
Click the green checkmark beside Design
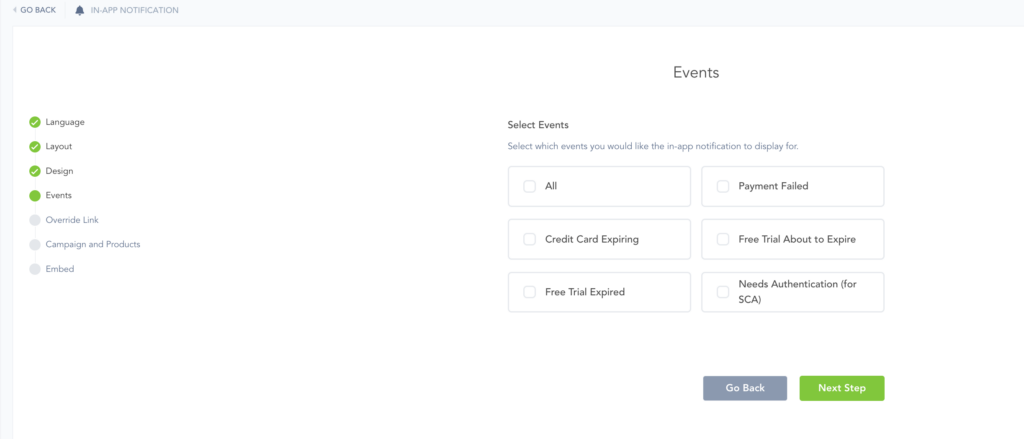pyautogui.click(x=35, y=171)
